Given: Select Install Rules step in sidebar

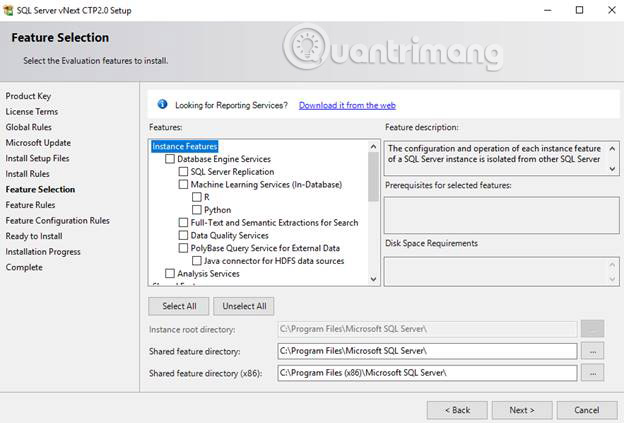Looking at the screenshot, I should [x=27, y=173].
